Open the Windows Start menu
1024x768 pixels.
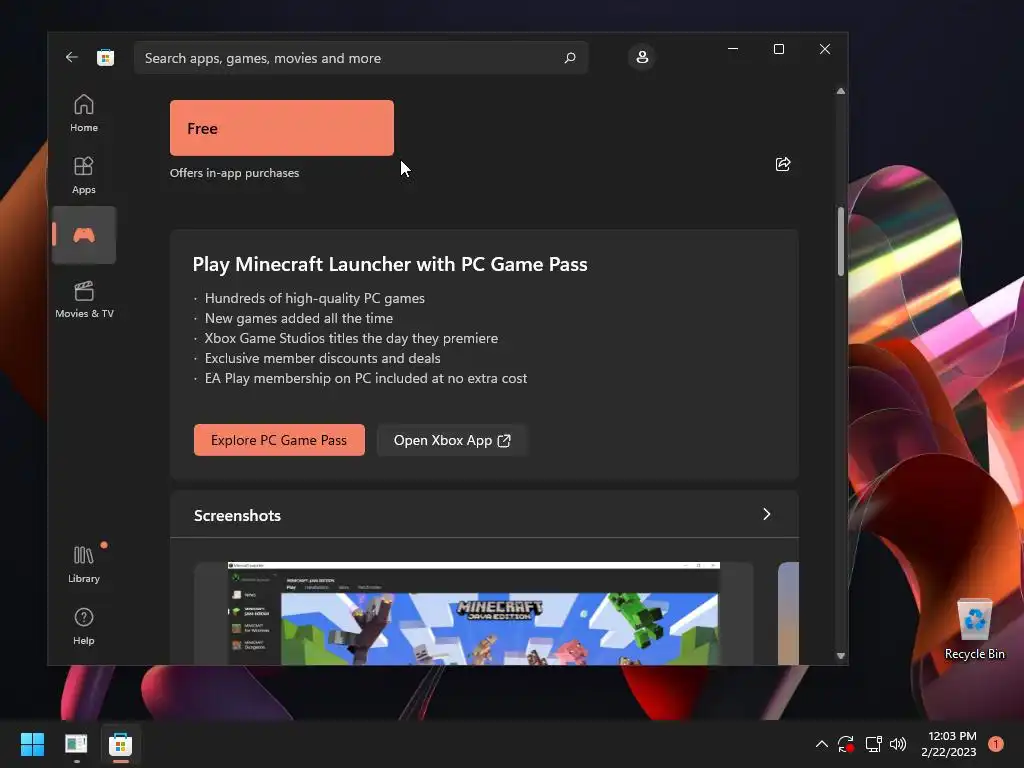click(32, 744)
